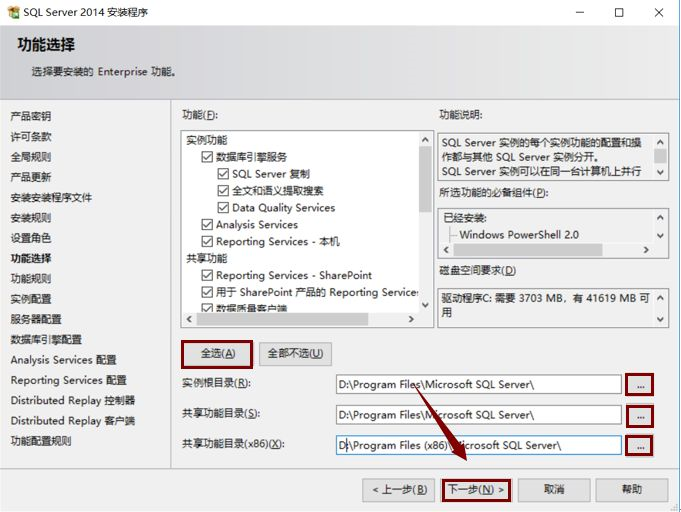Click the feature list scroll up arrow
The height and width of the screenshot is (512, 681).
click(425, 139)
